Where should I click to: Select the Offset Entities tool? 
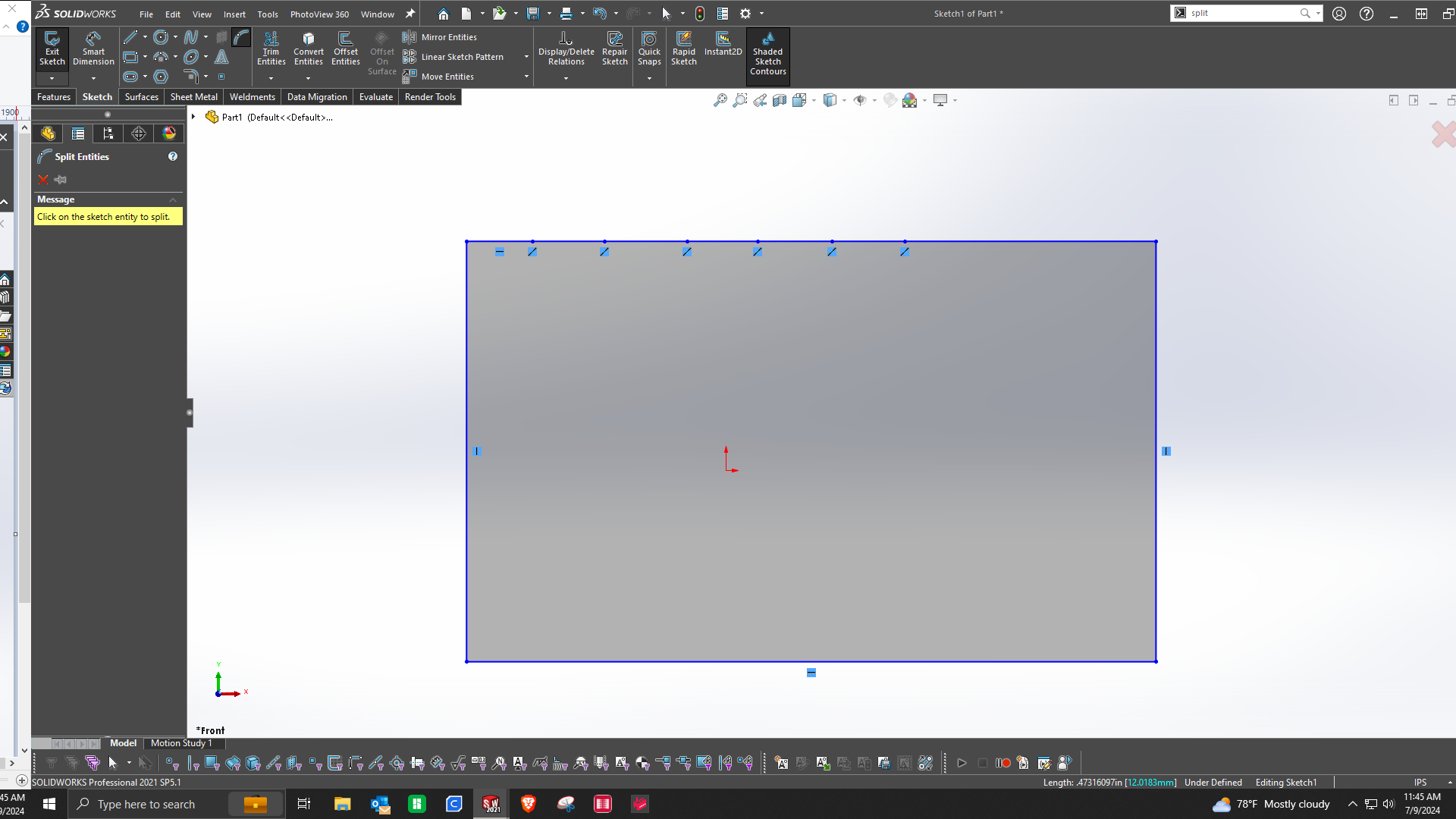click(x=345, y=48)
